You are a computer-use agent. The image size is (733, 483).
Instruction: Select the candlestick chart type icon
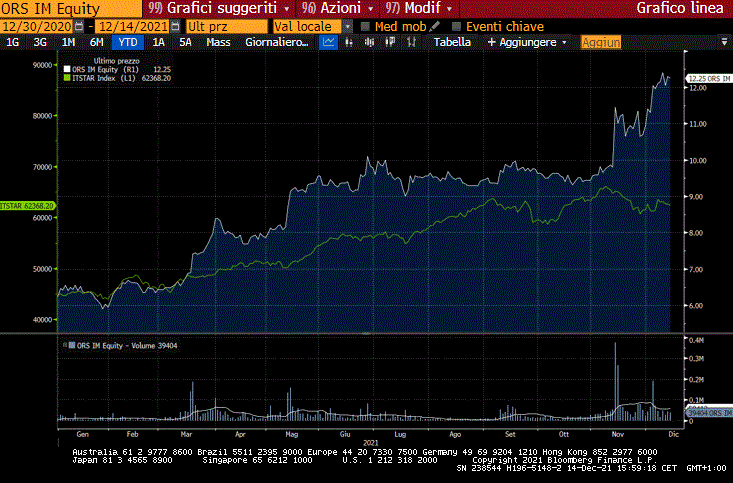(x=369, y=42)
